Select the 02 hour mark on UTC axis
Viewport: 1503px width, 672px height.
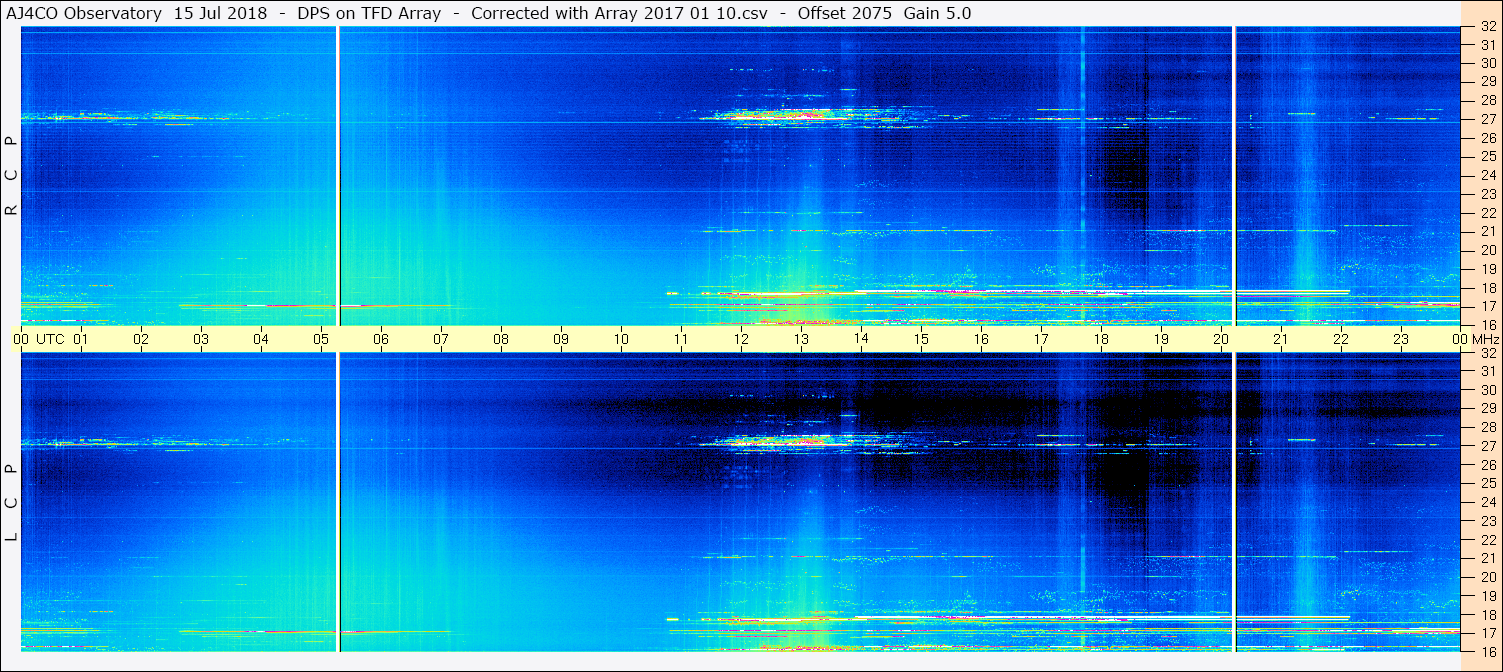(x=141, y=339)
